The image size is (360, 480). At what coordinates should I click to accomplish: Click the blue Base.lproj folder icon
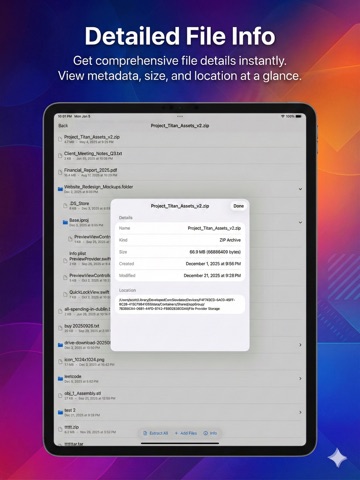[x=65, y=222]
